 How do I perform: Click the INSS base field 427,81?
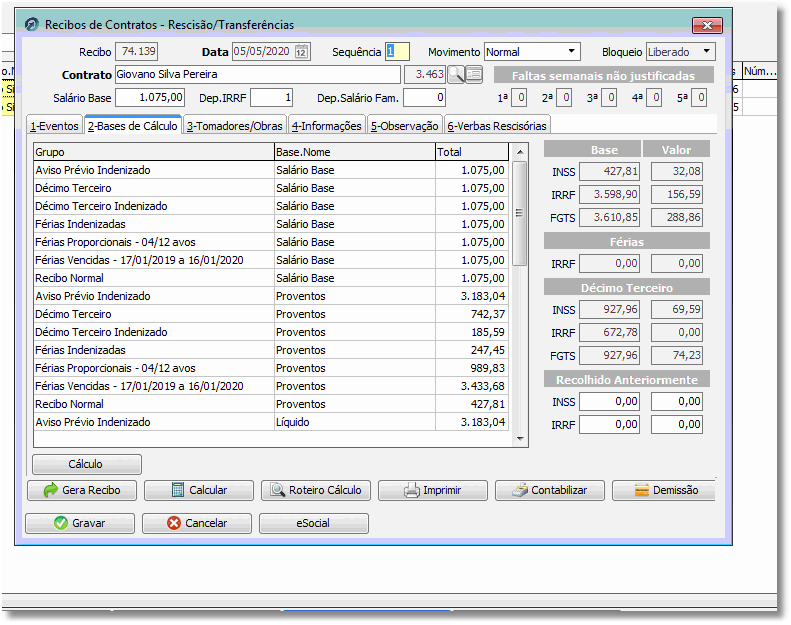pos(609,172)
